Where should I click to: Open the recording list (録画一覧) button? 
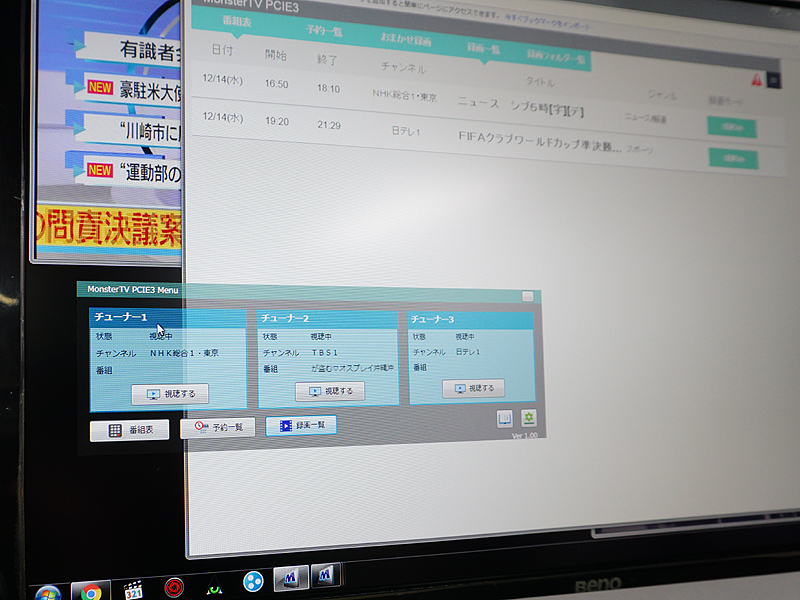pyautogui.click(x=301, y=425)
